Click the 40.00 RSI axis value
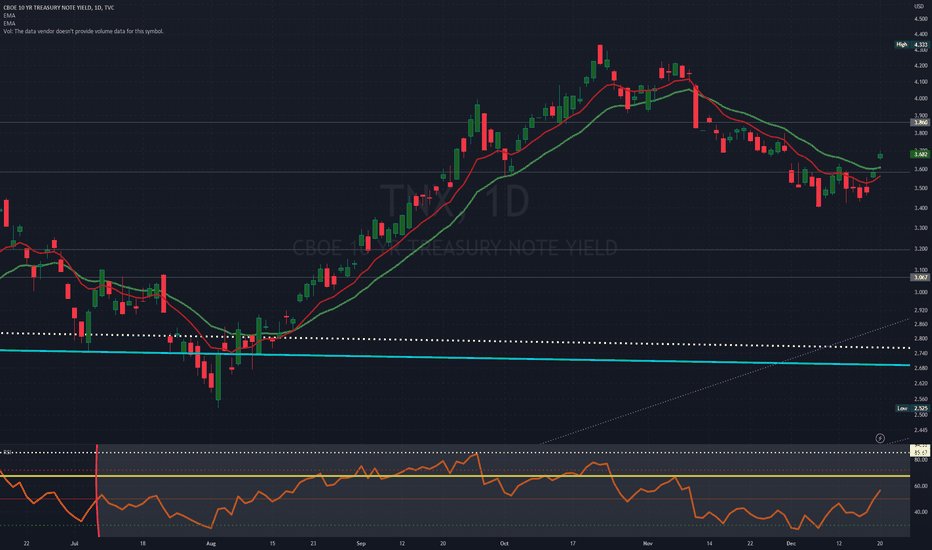Viewport: 932px width, 550px height. (x=921, y=512)
